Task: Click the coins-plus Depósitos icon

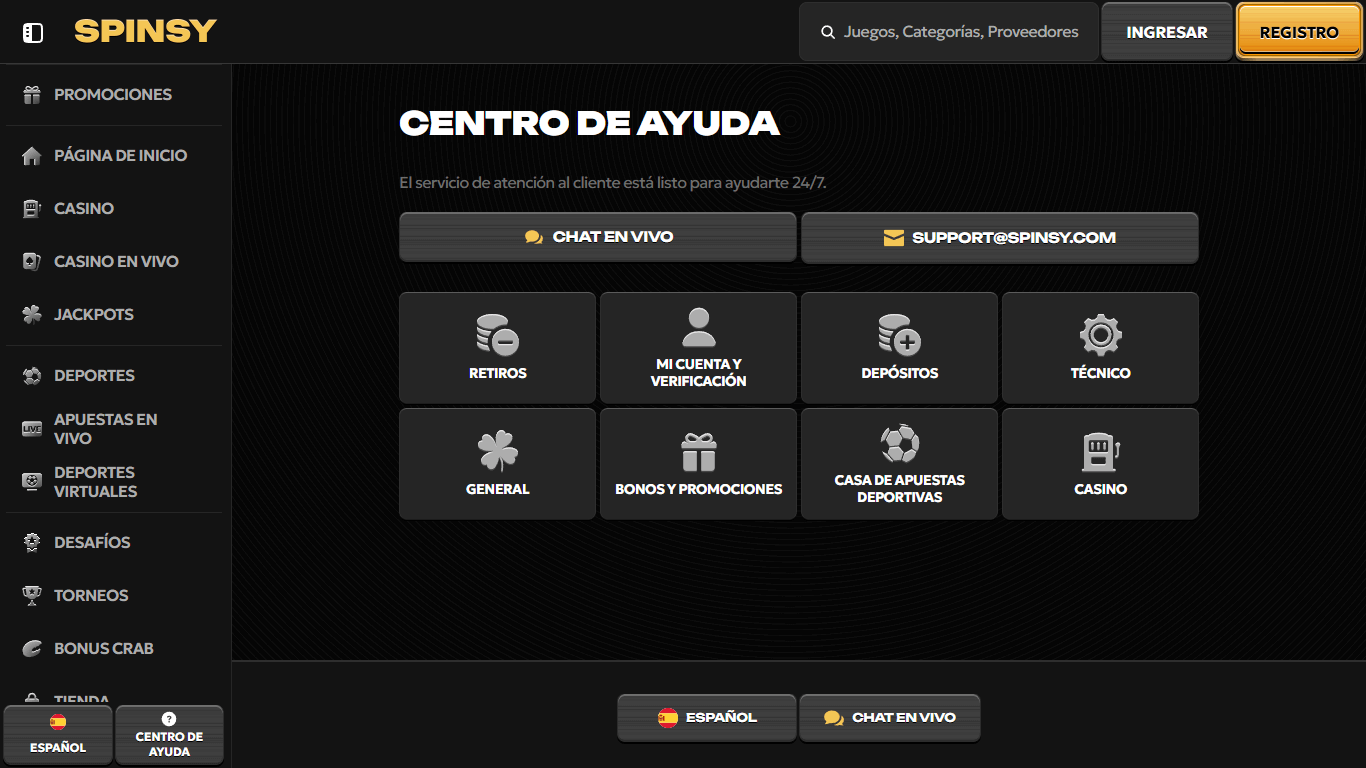Action: click(899, 334)
